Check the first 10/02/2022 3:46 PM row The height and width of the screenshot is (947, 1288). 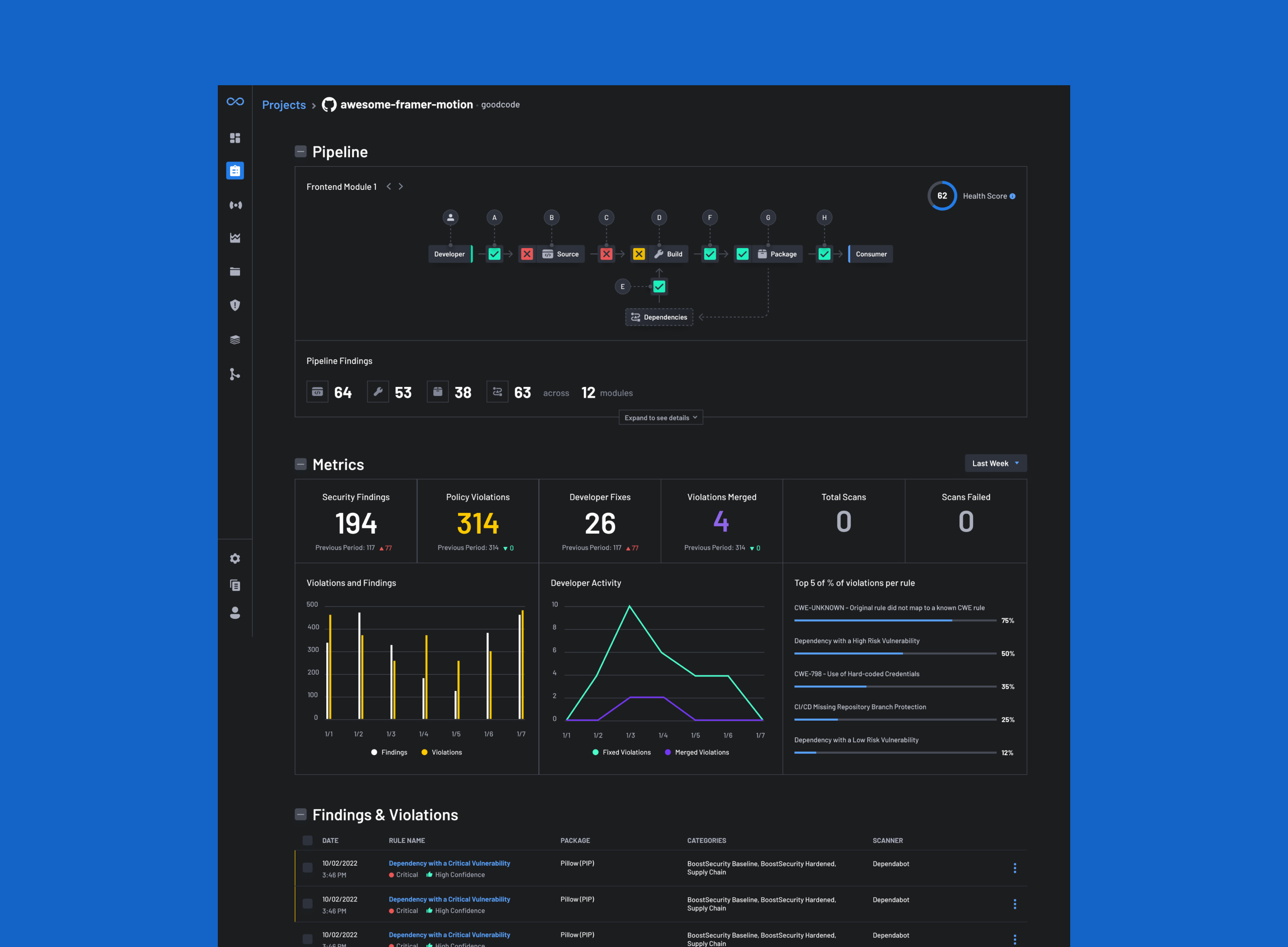(x=308, y=868)
